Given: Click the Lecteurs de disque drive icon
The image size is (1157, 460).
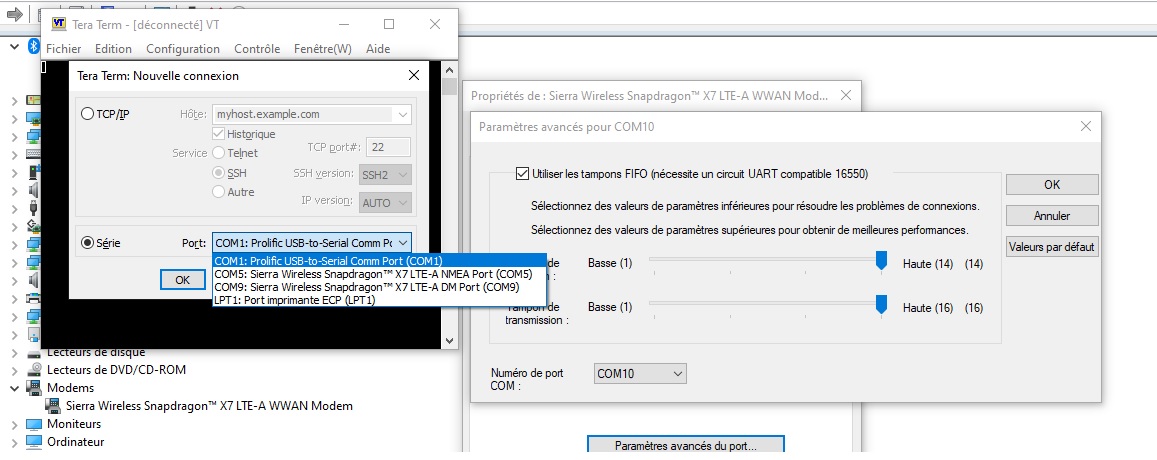Looking at the screenshot, I should coord(34,352).
